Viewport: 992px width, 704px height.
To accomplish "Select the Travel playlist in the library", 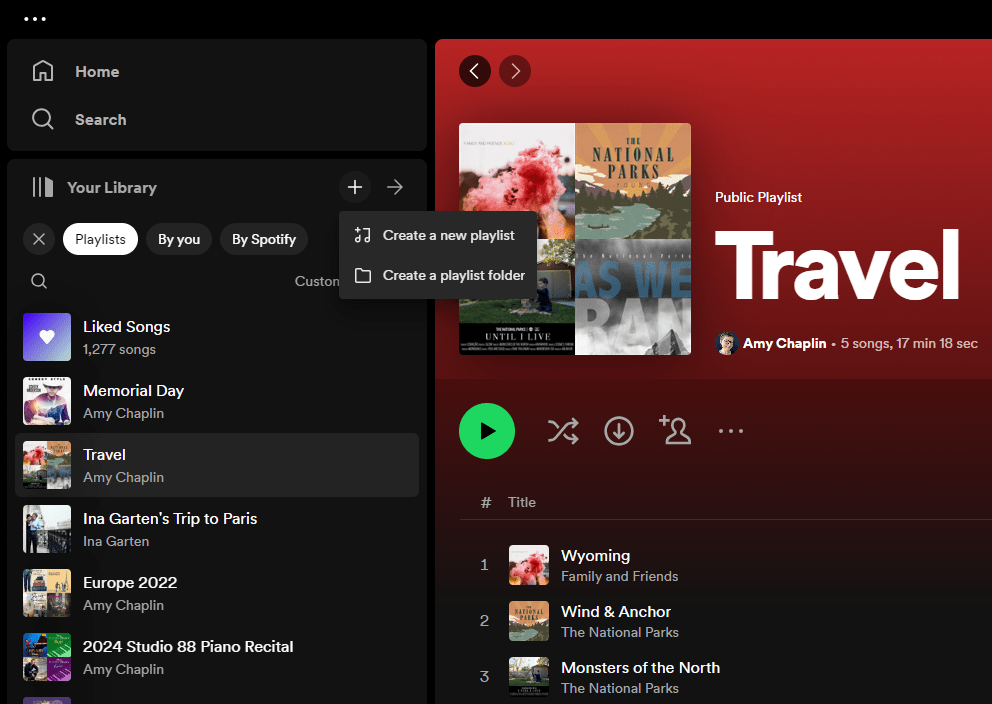I will pyautogui.click(x=217, y=465).
